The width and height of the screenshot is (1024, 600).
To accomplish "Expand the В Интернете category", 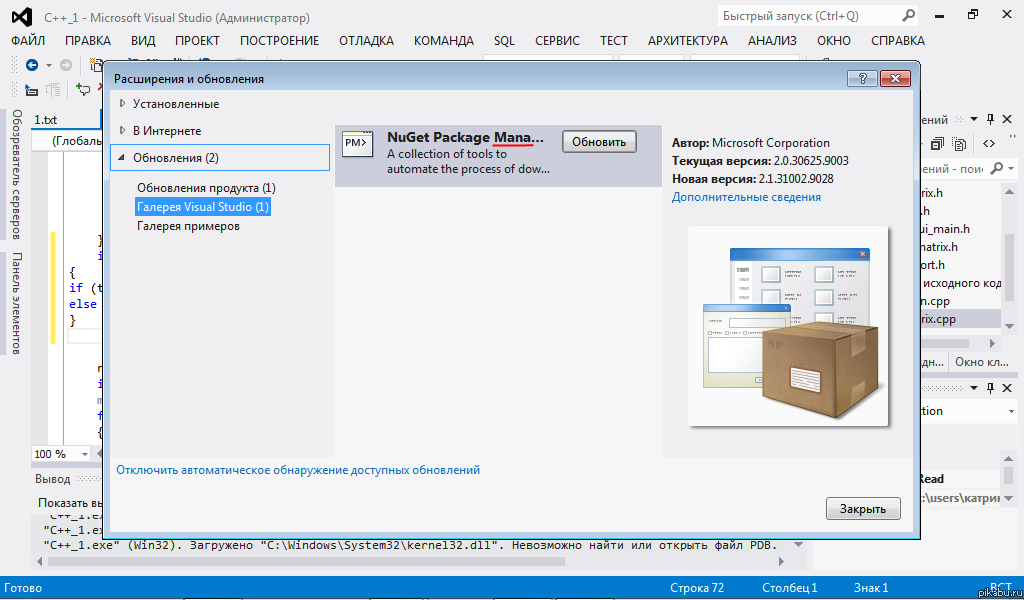I will (x=123, y=131).
